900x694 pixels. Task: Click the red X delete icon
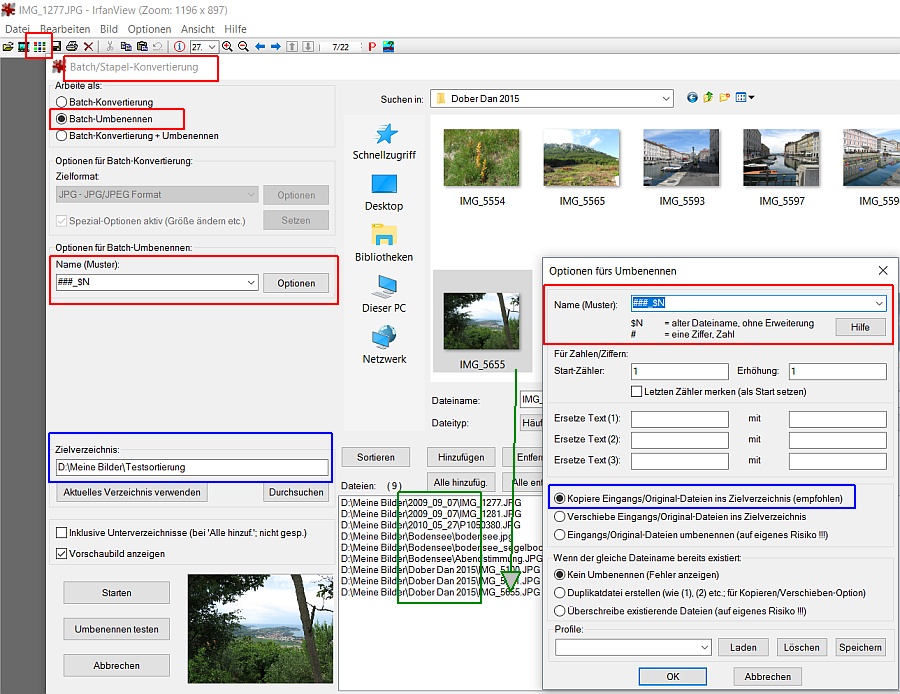pyautogui.click(x=89, y=46)
